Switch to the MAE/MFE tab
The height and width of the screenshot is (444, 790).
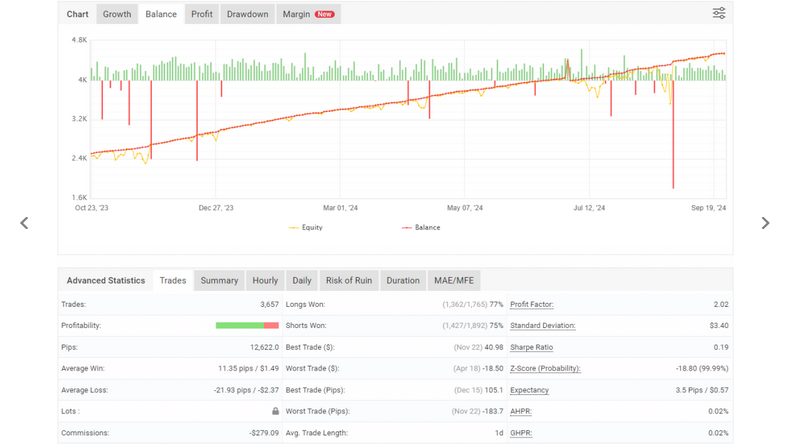[453, 281]
